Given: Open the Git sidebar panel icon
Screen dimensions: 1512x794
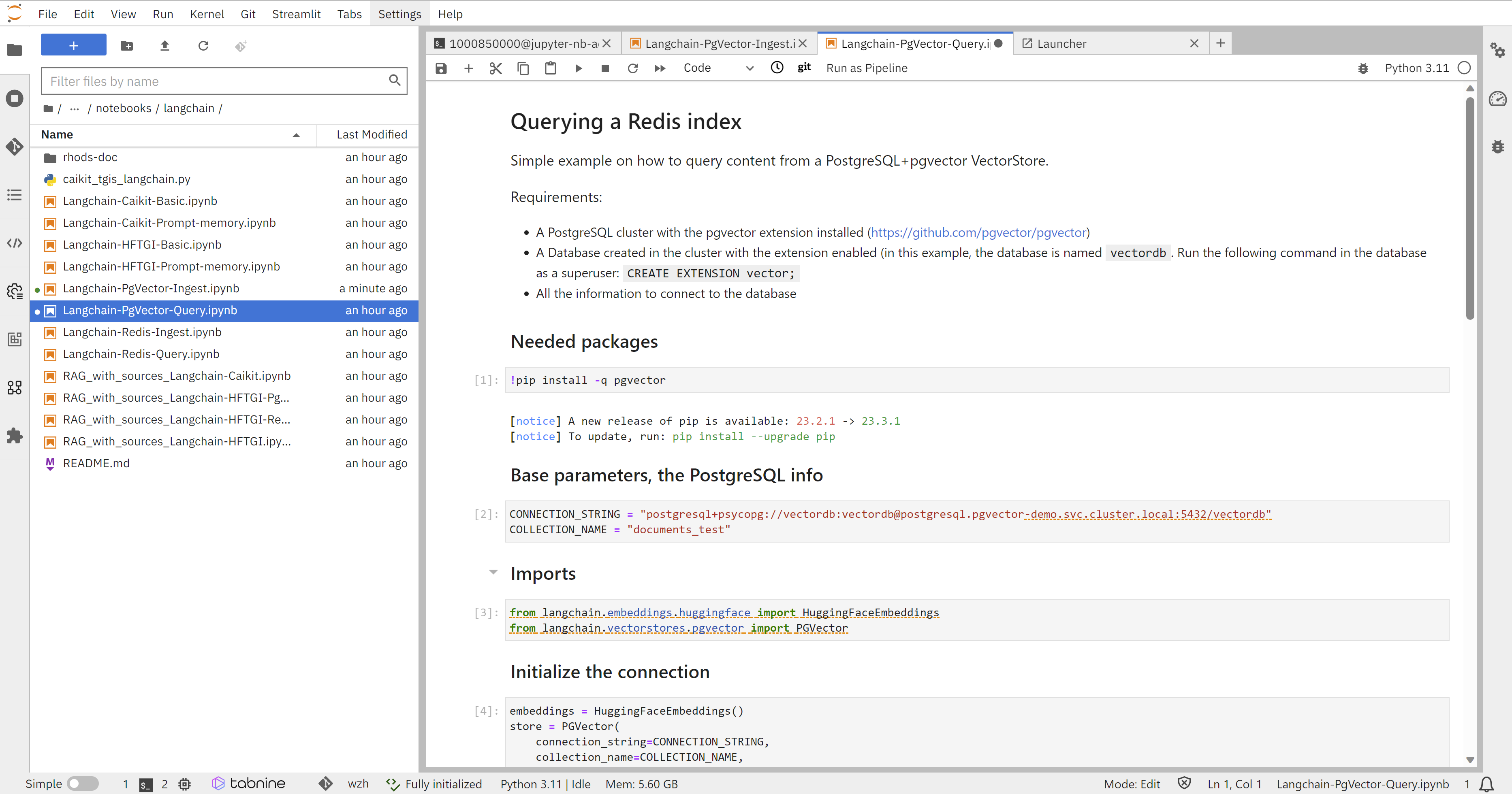Looking at the screenshot, I should [15, 146].
